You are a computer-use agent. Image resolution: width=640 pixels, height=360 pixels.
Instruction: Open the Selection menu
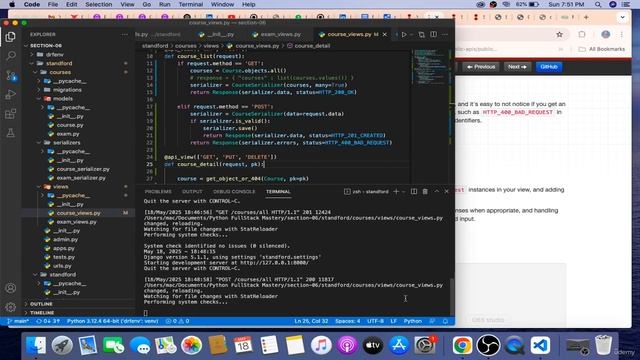click(x=98, y=4)
